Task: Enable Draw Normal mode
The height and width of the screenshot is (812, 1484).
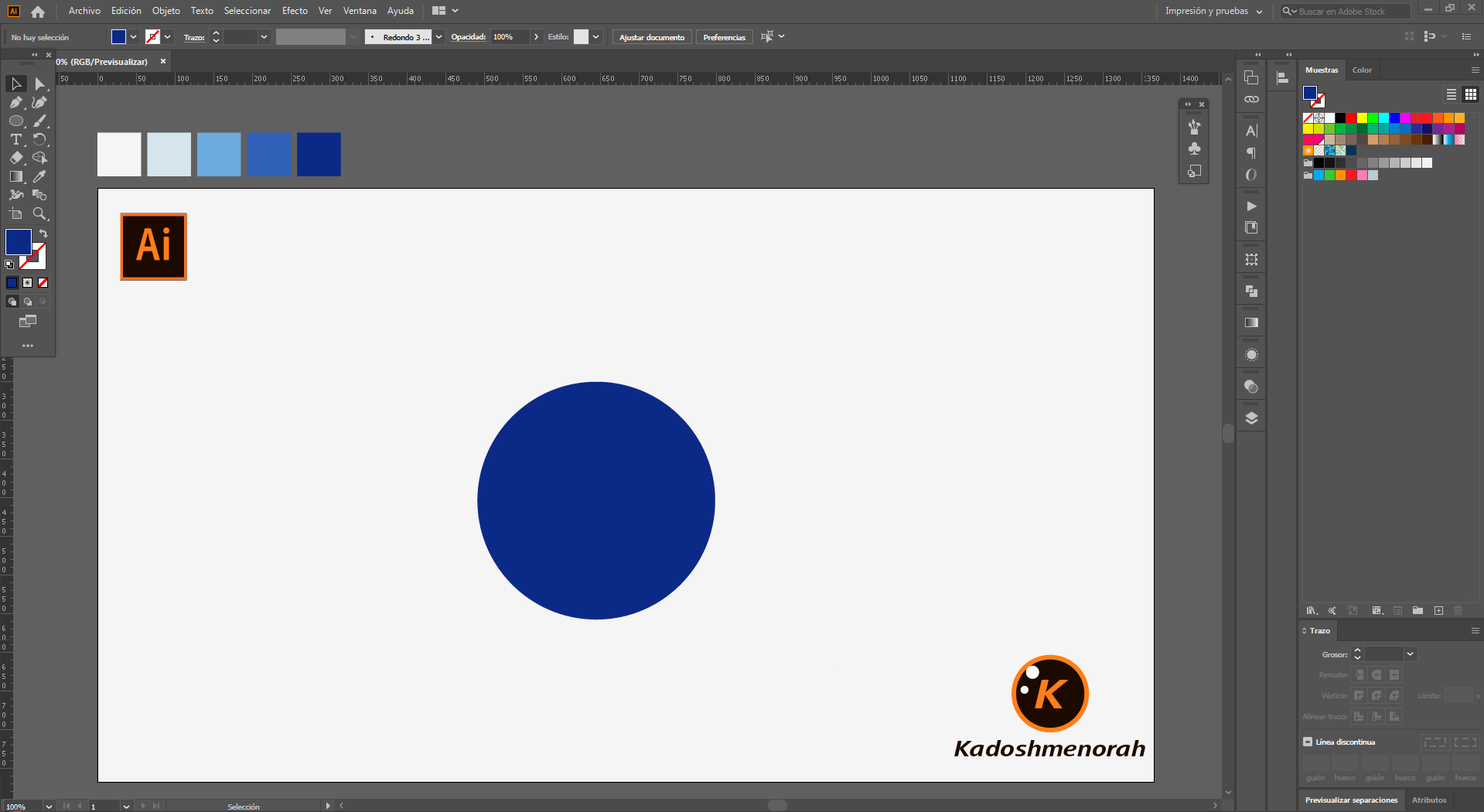Action: (x=12, y=302)
